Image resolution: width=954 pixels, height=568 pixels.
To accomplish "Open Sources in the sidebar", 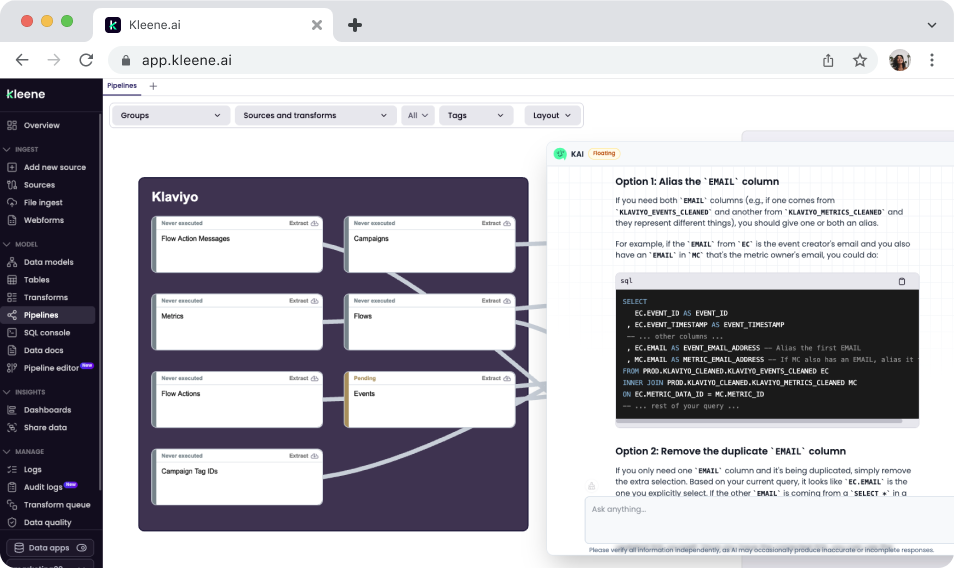I will pos(39,185).
